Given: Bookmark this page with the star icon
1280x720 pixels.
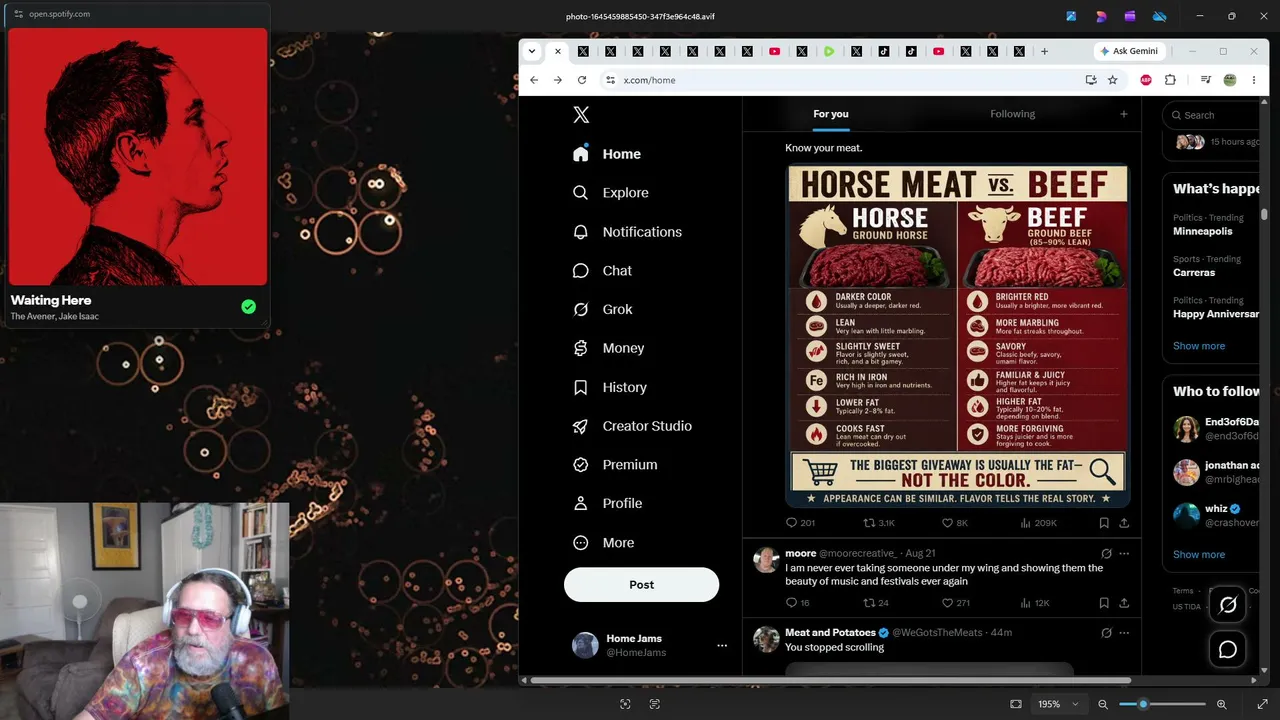Looking at the screenshot, I should pyautogui.click(x=1112, y=80).
